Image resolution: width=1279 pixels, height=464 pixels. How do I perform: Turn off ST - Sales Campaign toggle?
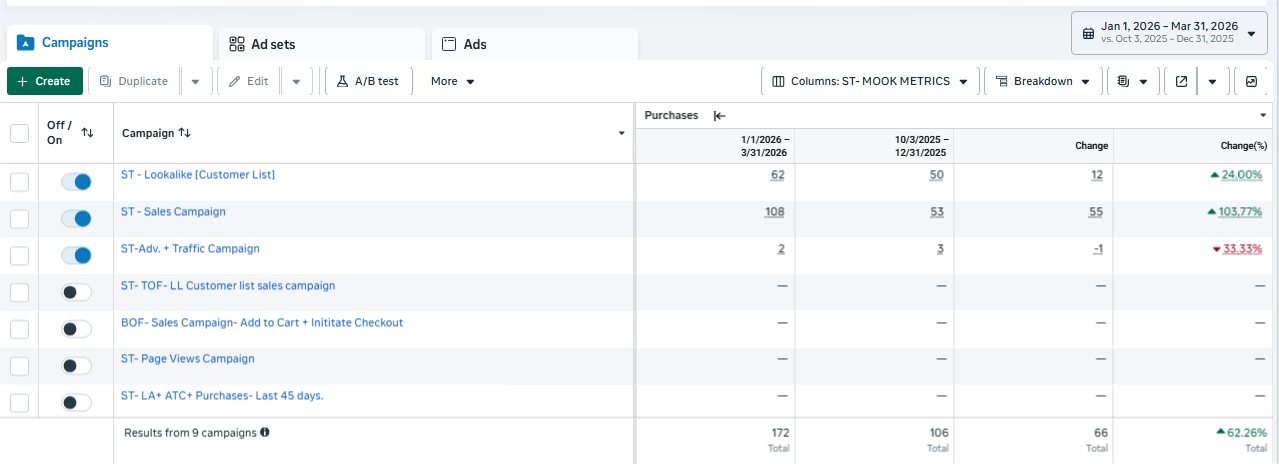(76, 218)
